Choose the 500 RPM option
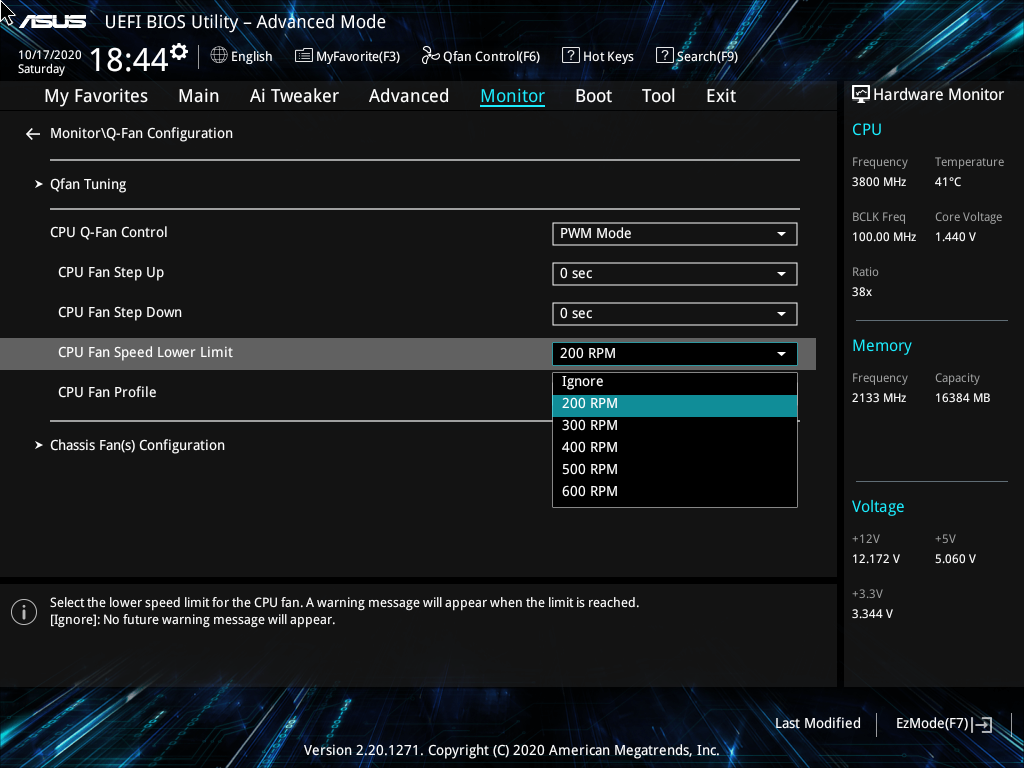 pos(675,470)
